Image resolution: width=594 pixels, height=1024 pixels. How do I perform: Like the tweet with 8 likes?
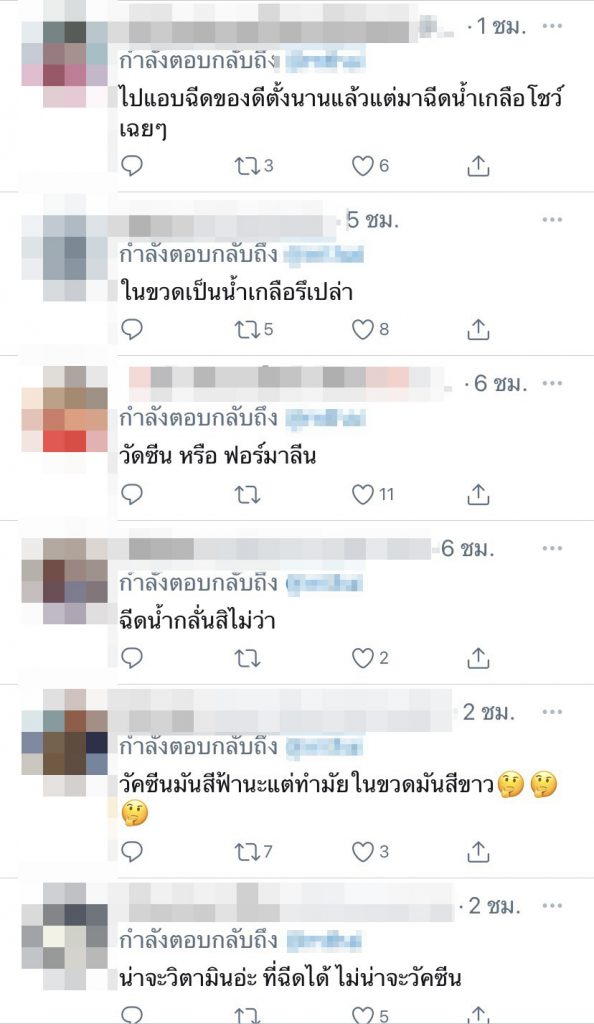click(x=363, y=330)
